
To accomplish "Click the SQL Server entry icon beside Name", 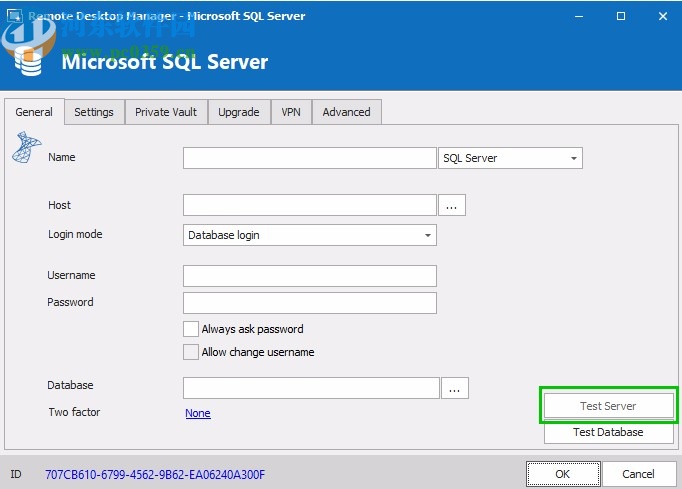I will [x=27, y=147].
